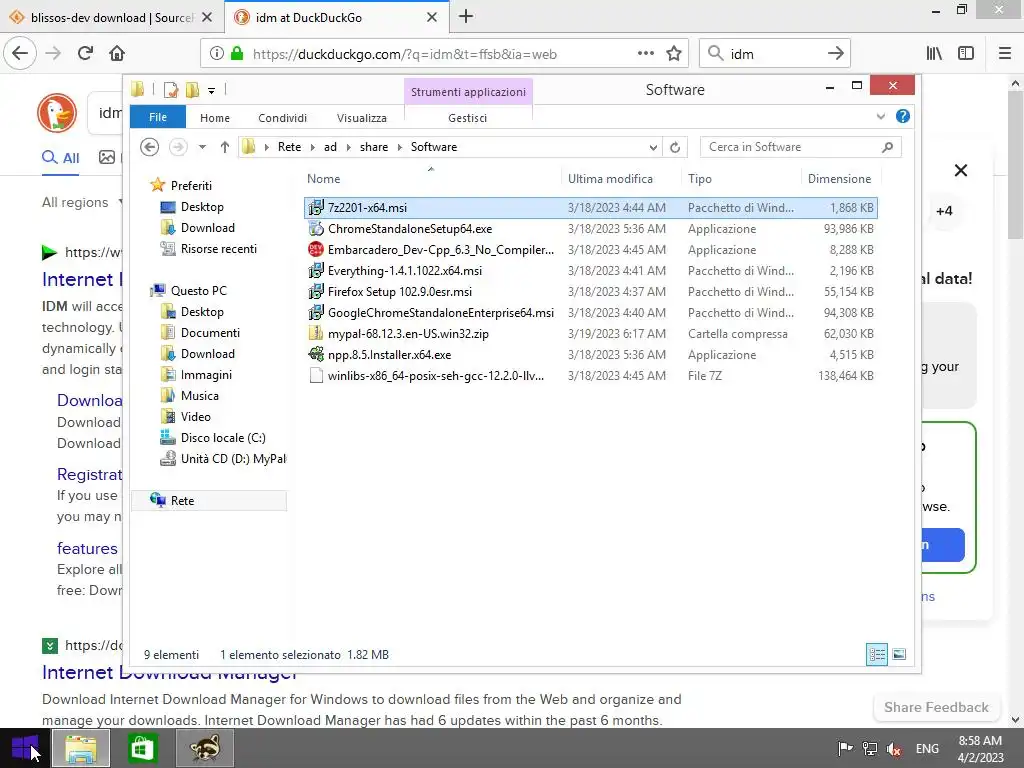
Task: Switch to large icons view layout
Action: tap(899, 654)
